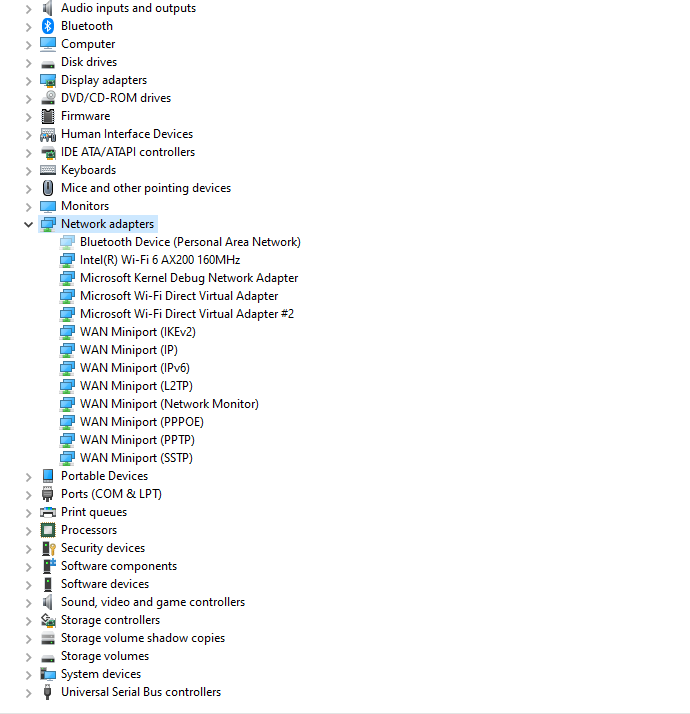
Task: Select the DVD/CD-ROM drives label
Action: point(116,98)
